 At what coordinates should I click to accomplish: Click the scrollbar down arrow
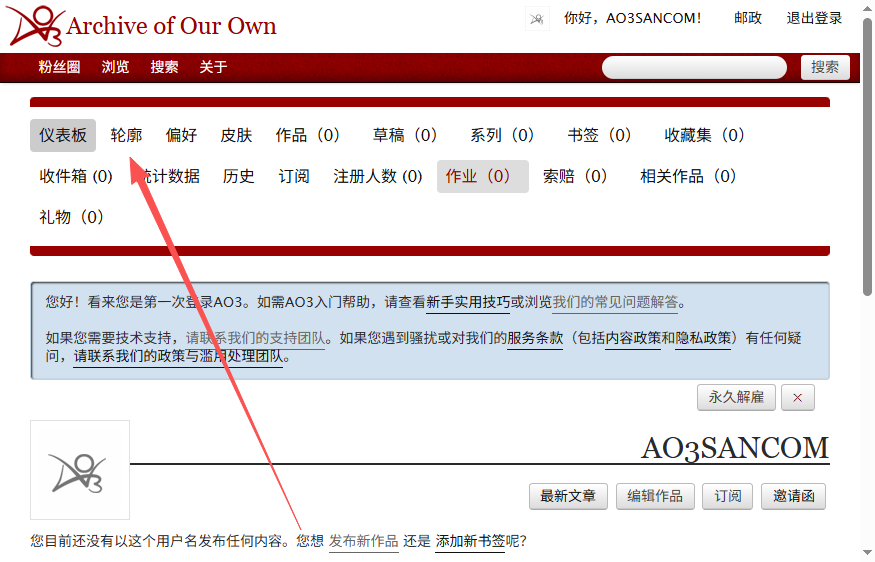pos(867,554)
